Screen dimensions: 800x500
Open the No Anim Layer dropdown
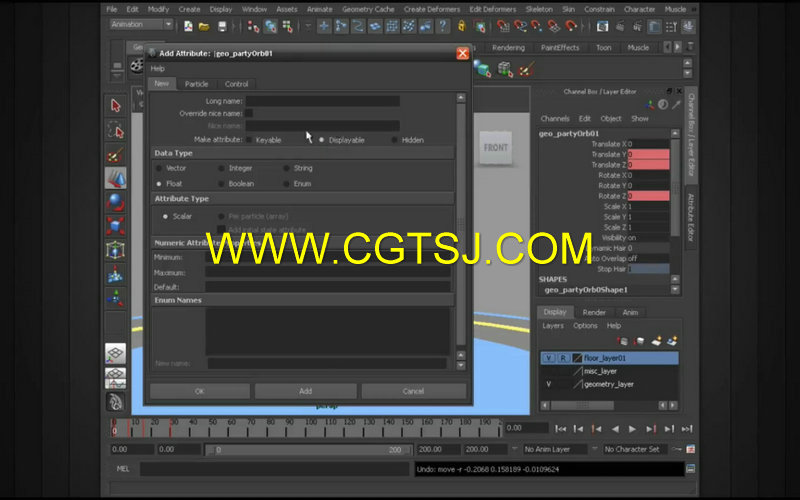click(556, 449)
